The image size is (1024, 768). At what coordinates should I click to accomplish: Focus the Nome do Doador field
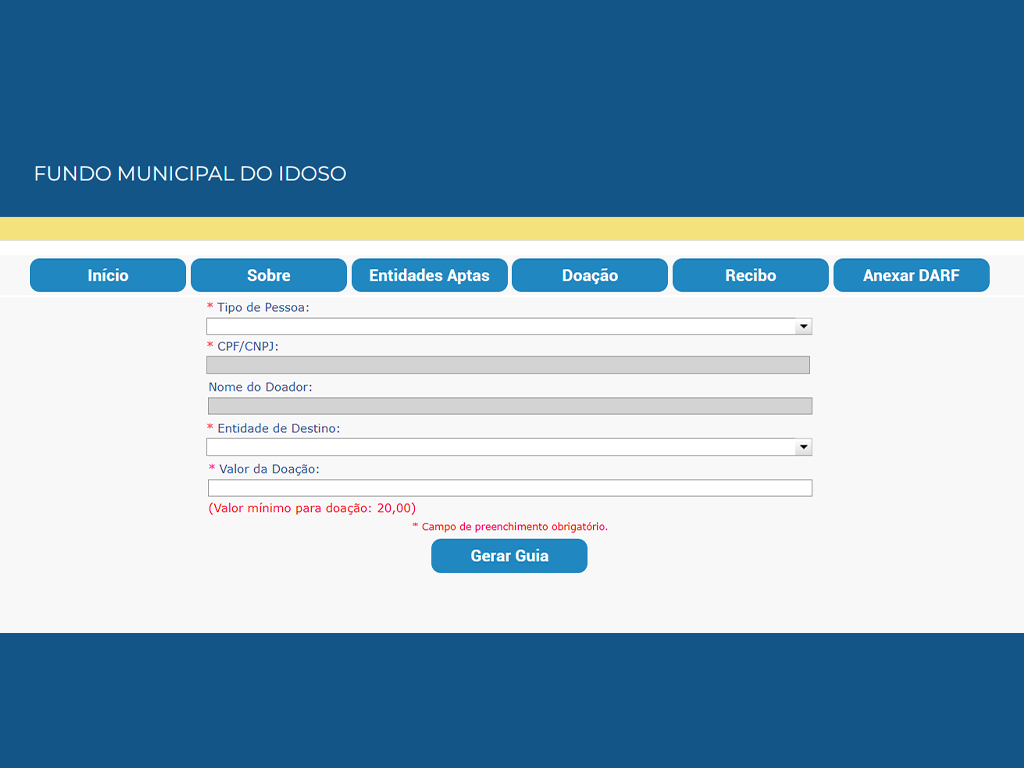point(509,406)
